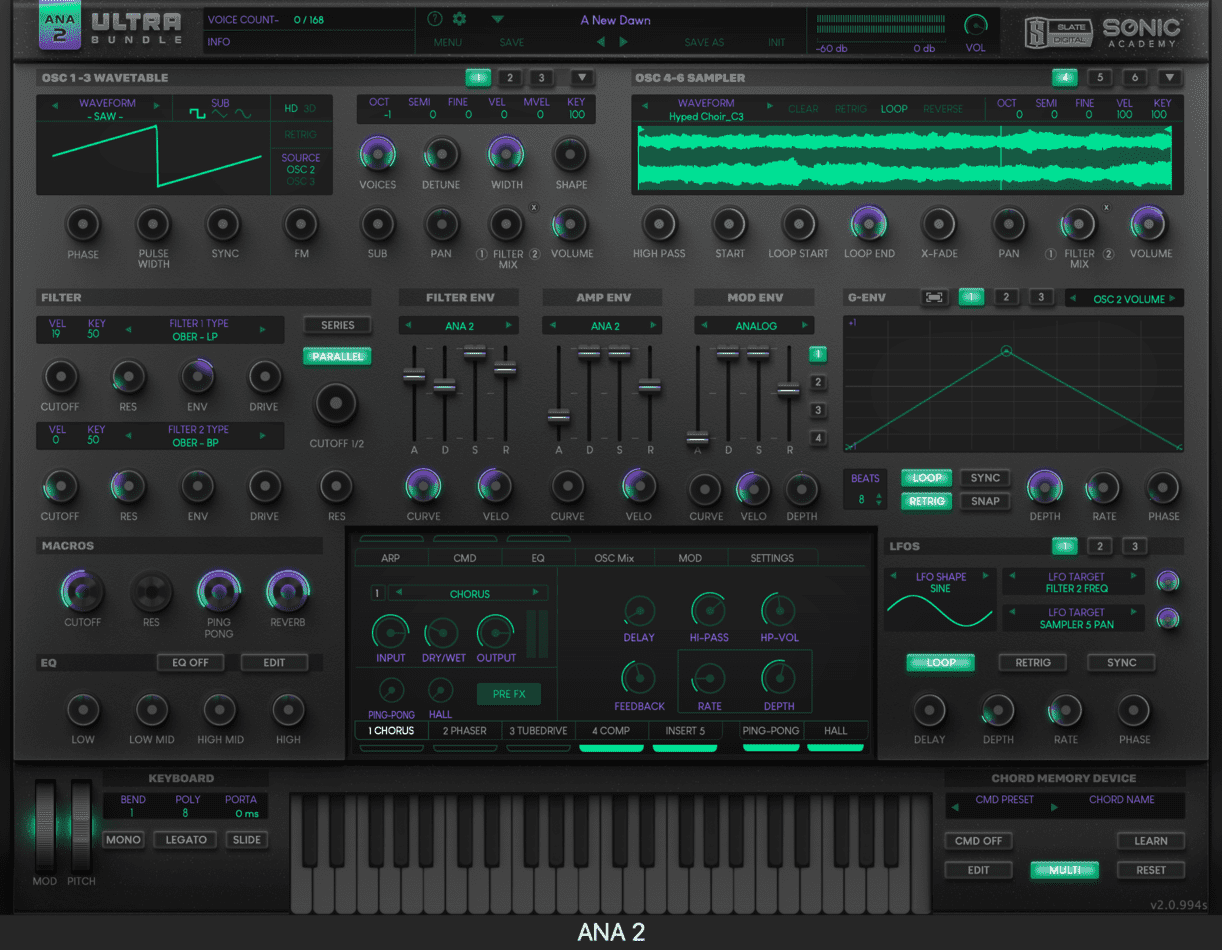Toggle LEGATO mode
Viewport: 1222px width, 950px height.
click(x=186, y=840)
